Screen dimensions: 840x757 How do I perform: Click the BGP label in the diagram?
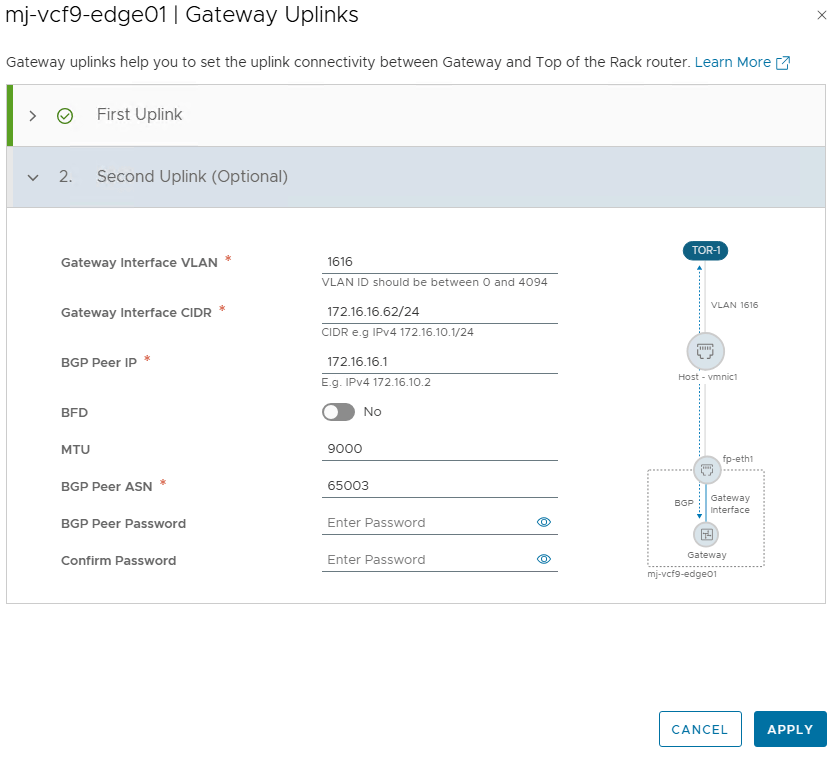point(684,503)
